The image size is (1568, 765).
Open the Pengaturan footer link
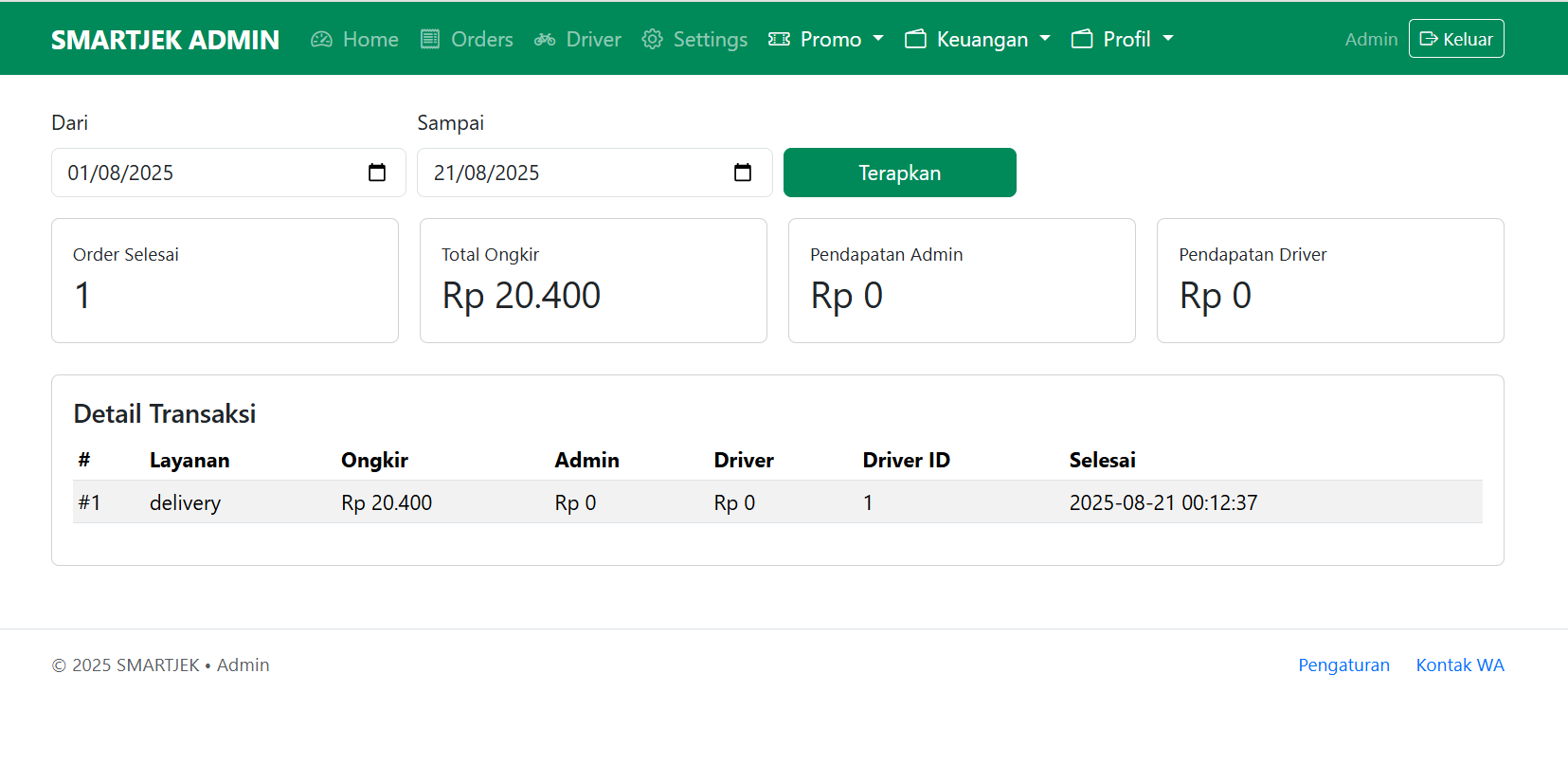1343,665
